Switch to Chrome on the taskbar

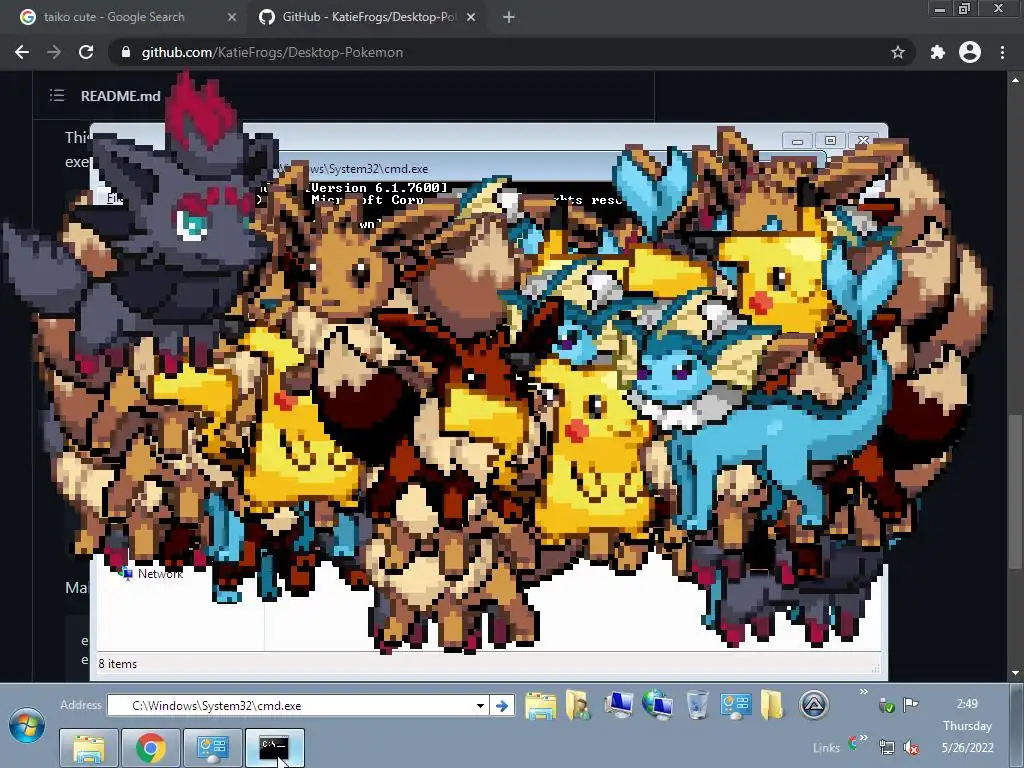pyautogui.click(x=150, y=748)
